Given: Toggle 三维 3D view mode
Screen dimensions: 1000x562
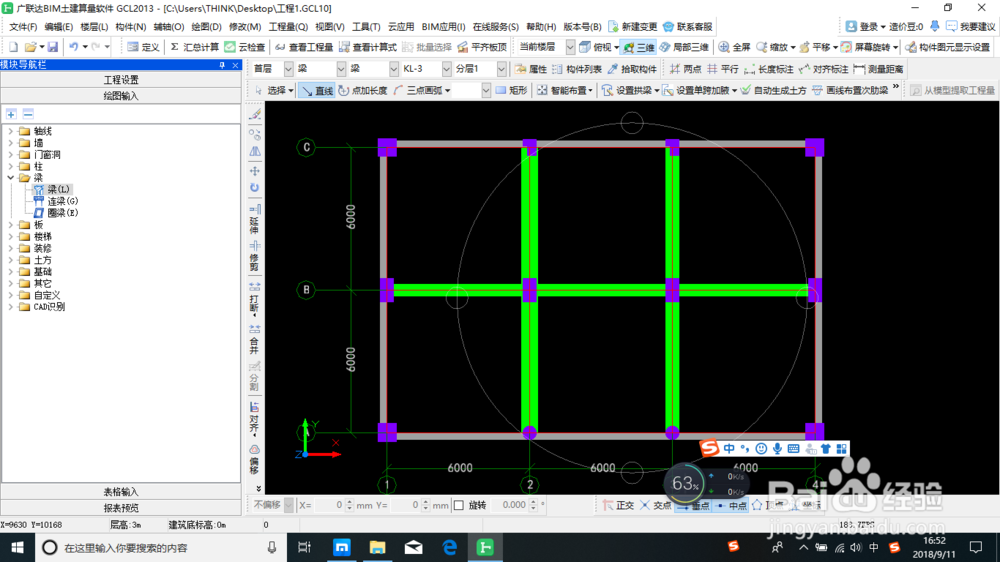Looking at the screenshot, I should coord(638,47).
